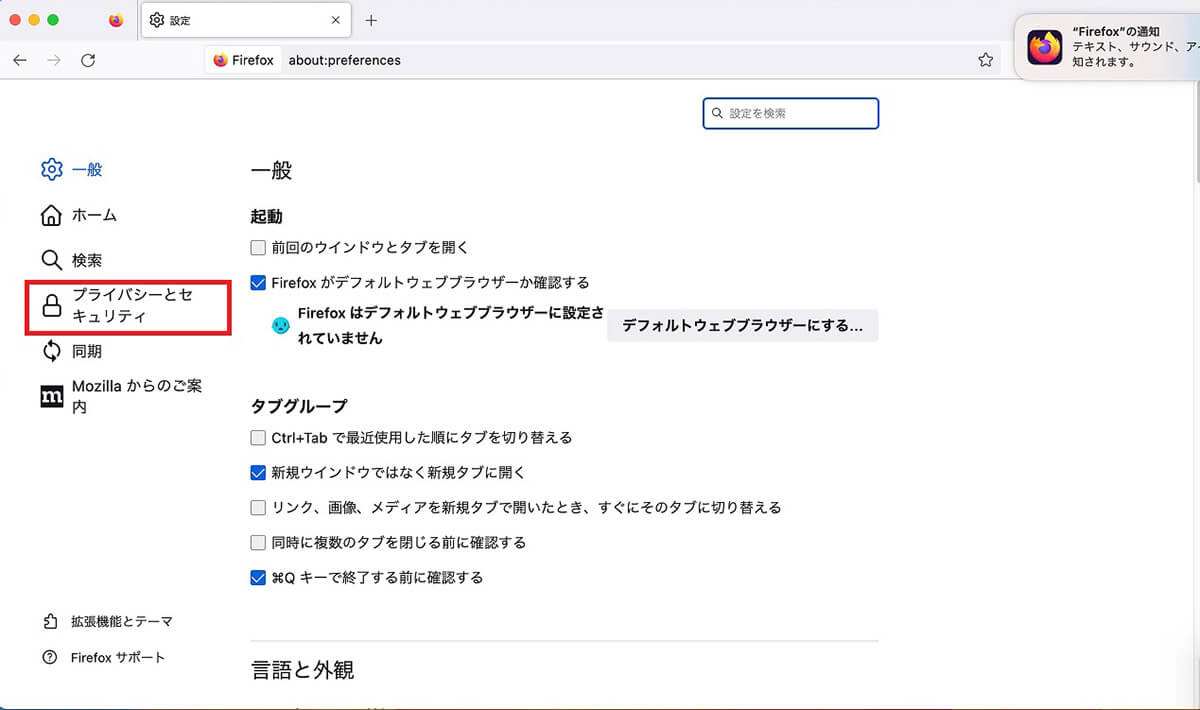
Task: Click the puzzle piece extensions icon
Action: [50, 621]
